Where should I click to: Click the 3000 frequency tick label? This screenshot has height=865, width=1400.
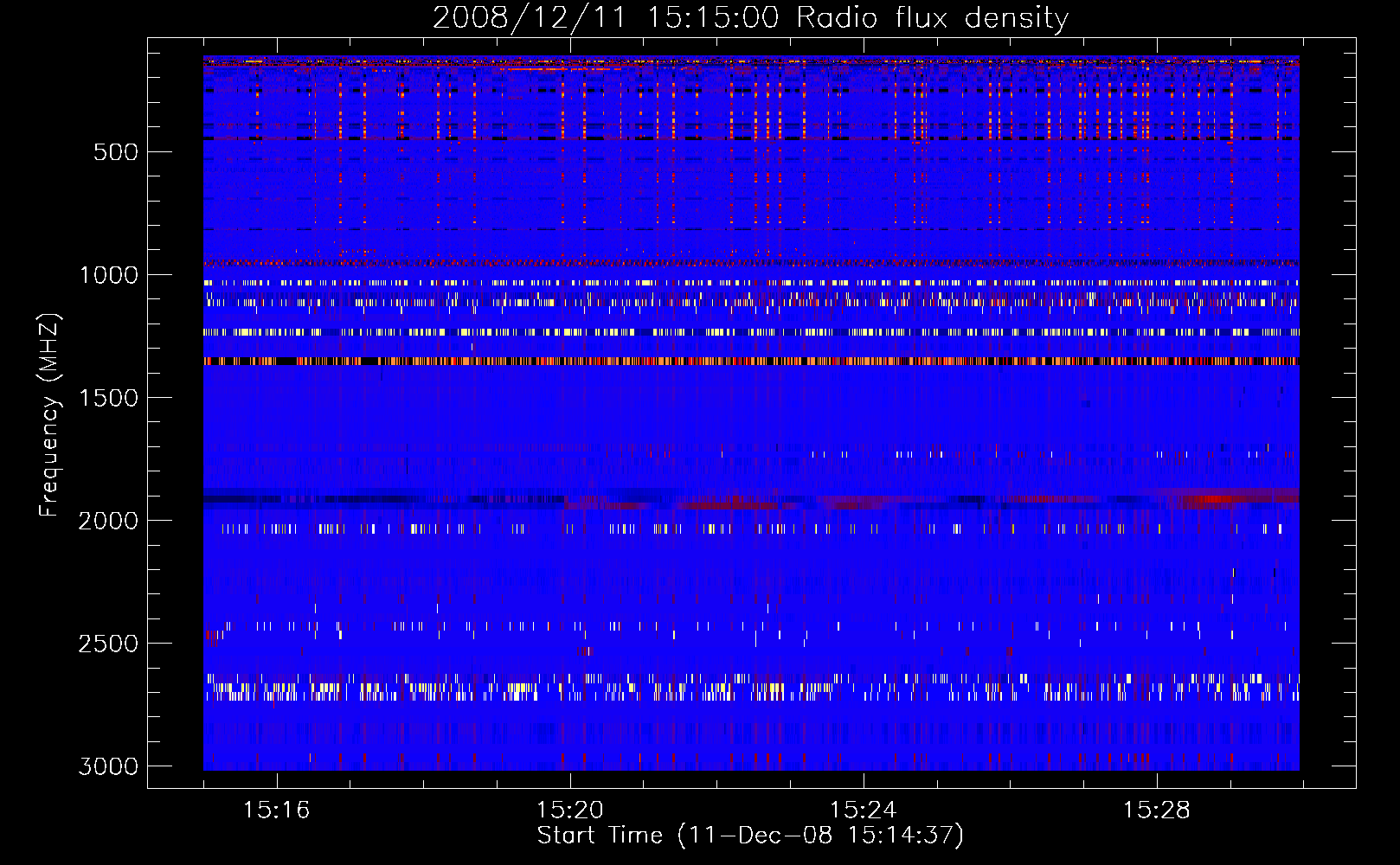tap(108, 766)
